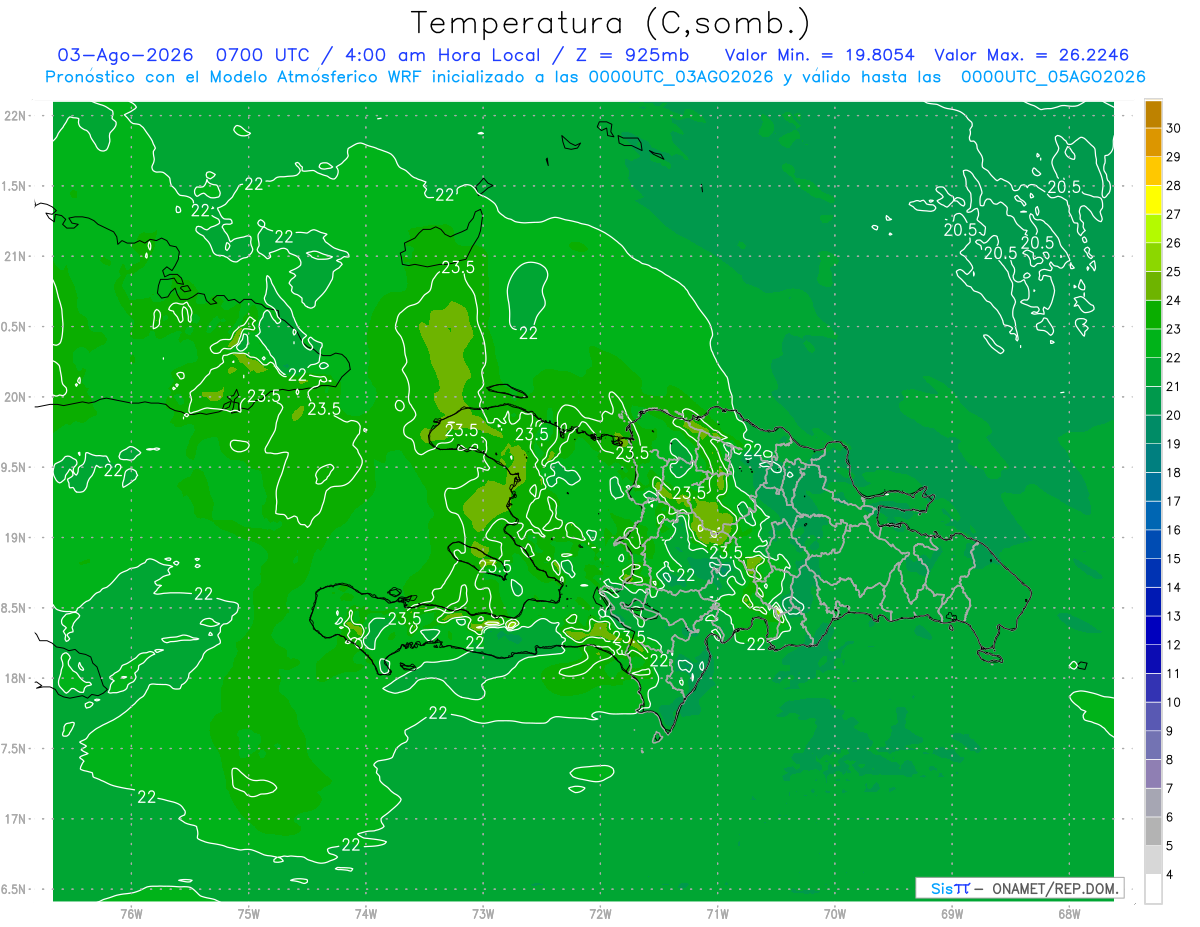This screenshot has height=927, width=1200.
Task: Click the orange swatch between colorbar 29 and 30
Action: (x=1153, y=143)
